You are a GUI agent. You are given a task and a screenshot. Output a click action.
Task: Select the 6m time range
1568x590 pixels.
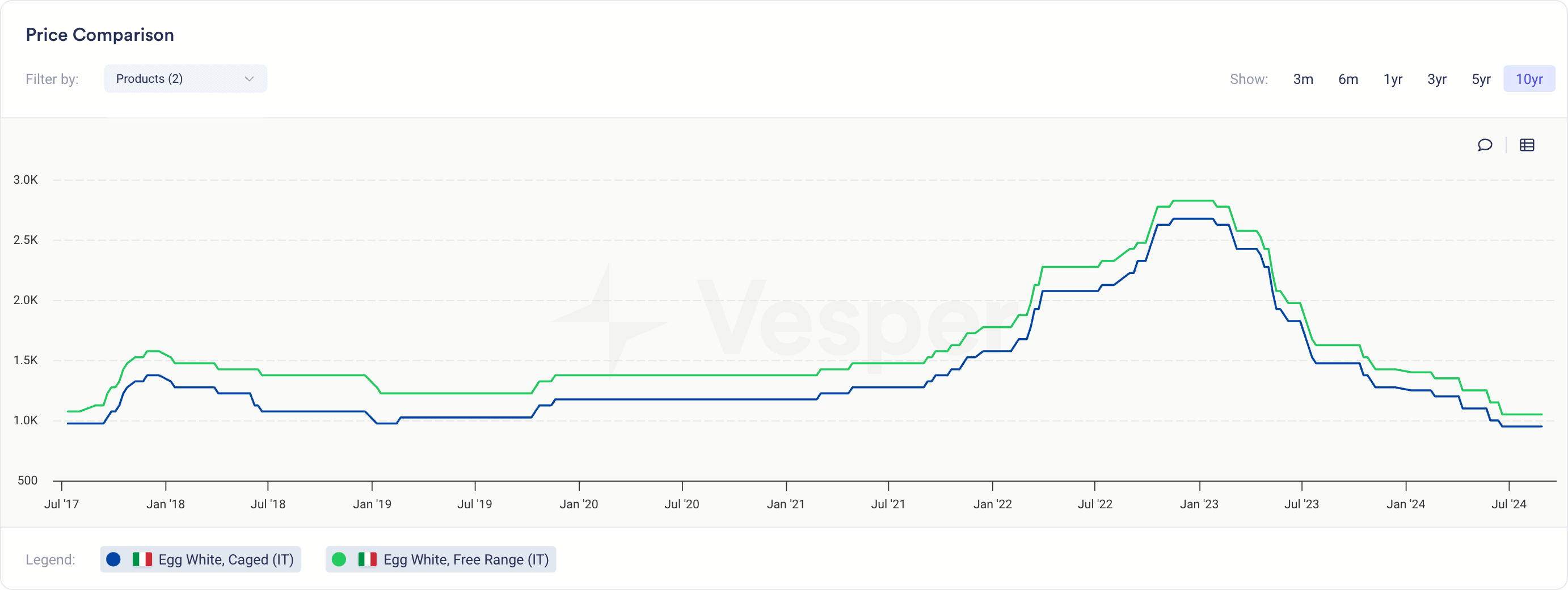pyautogui.click(x=1348, y=79)
